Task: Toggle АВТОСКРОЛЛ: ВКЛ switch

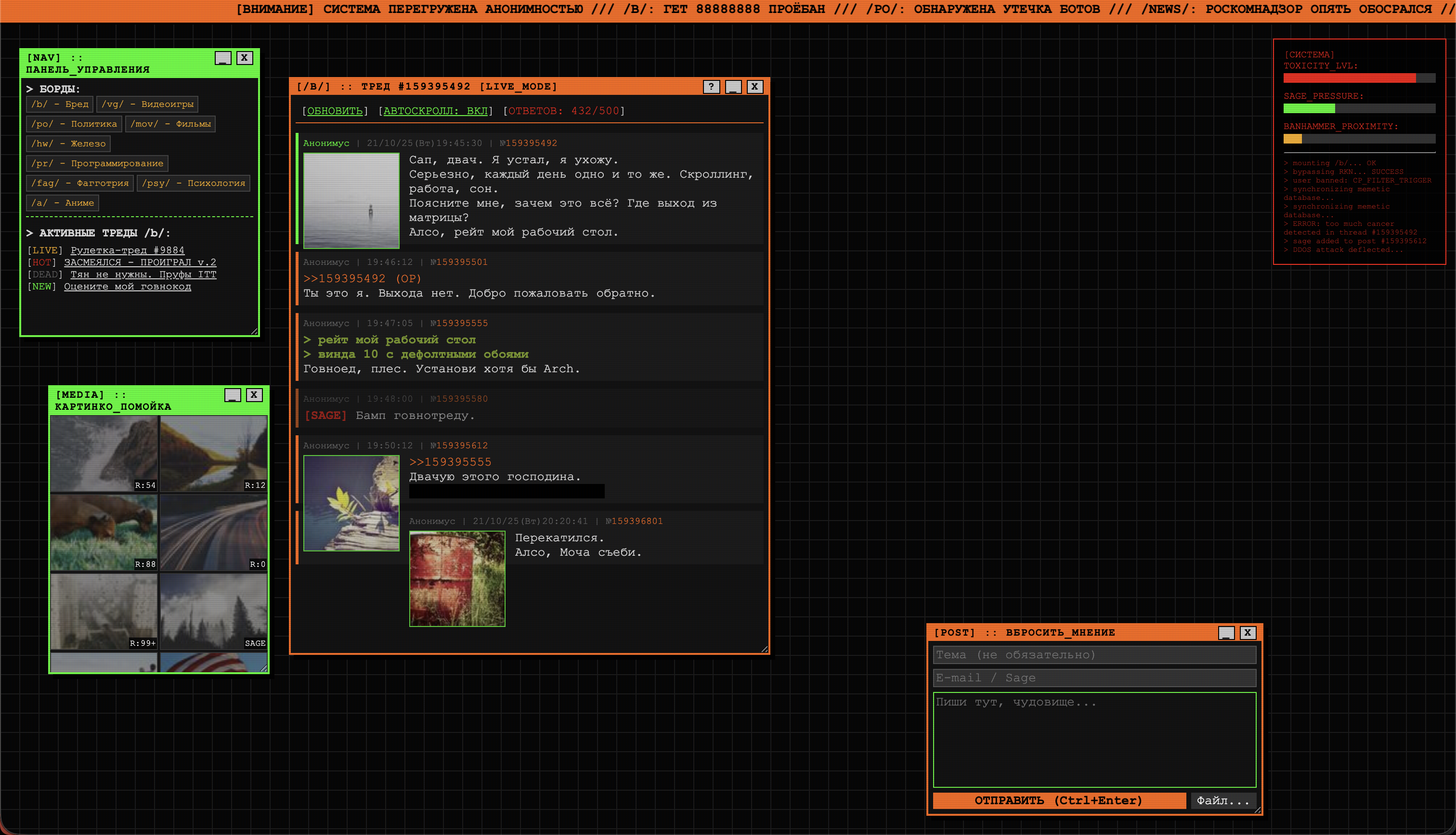Action: click(435, 111)
